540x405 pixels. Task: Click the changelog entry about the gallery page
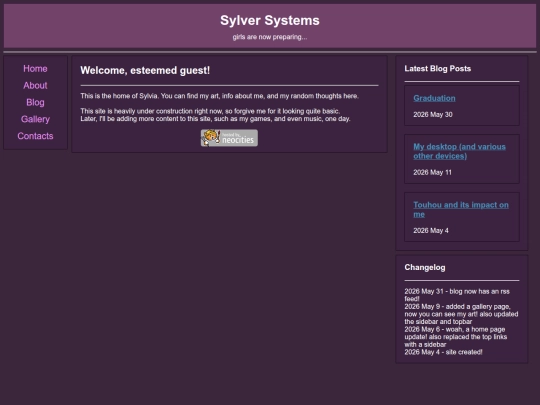[x=461, y=314]
